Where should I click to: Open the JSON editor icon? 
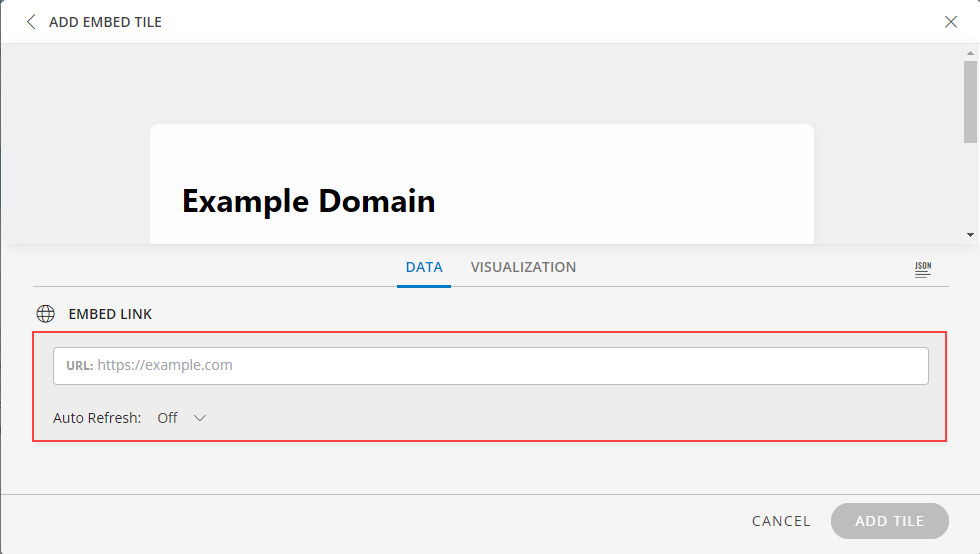tap(922, 269)
